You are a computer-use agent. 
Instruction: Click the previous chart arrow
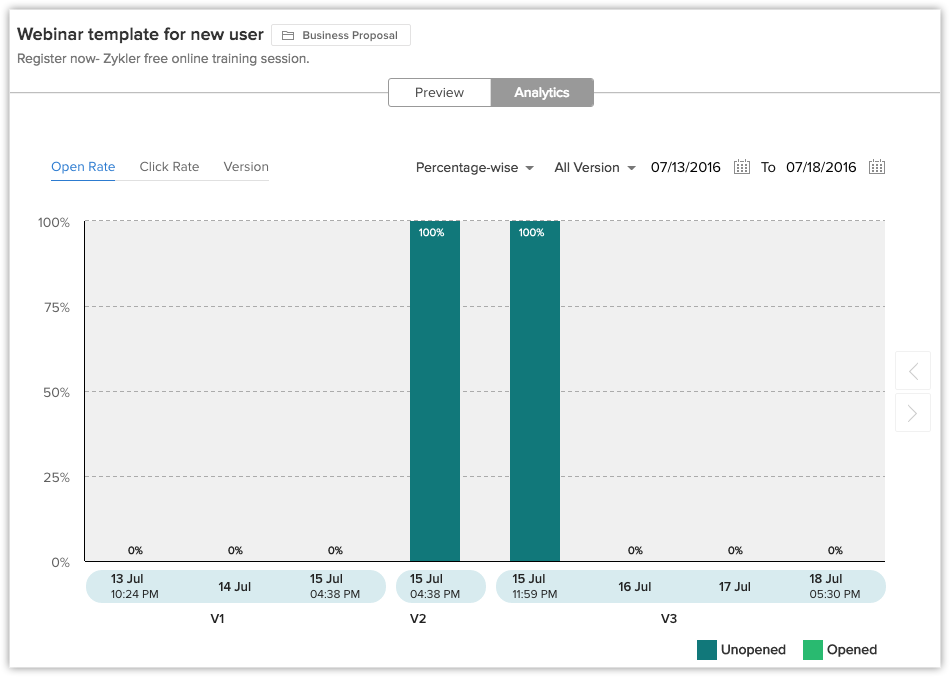[x=912, y=371]
